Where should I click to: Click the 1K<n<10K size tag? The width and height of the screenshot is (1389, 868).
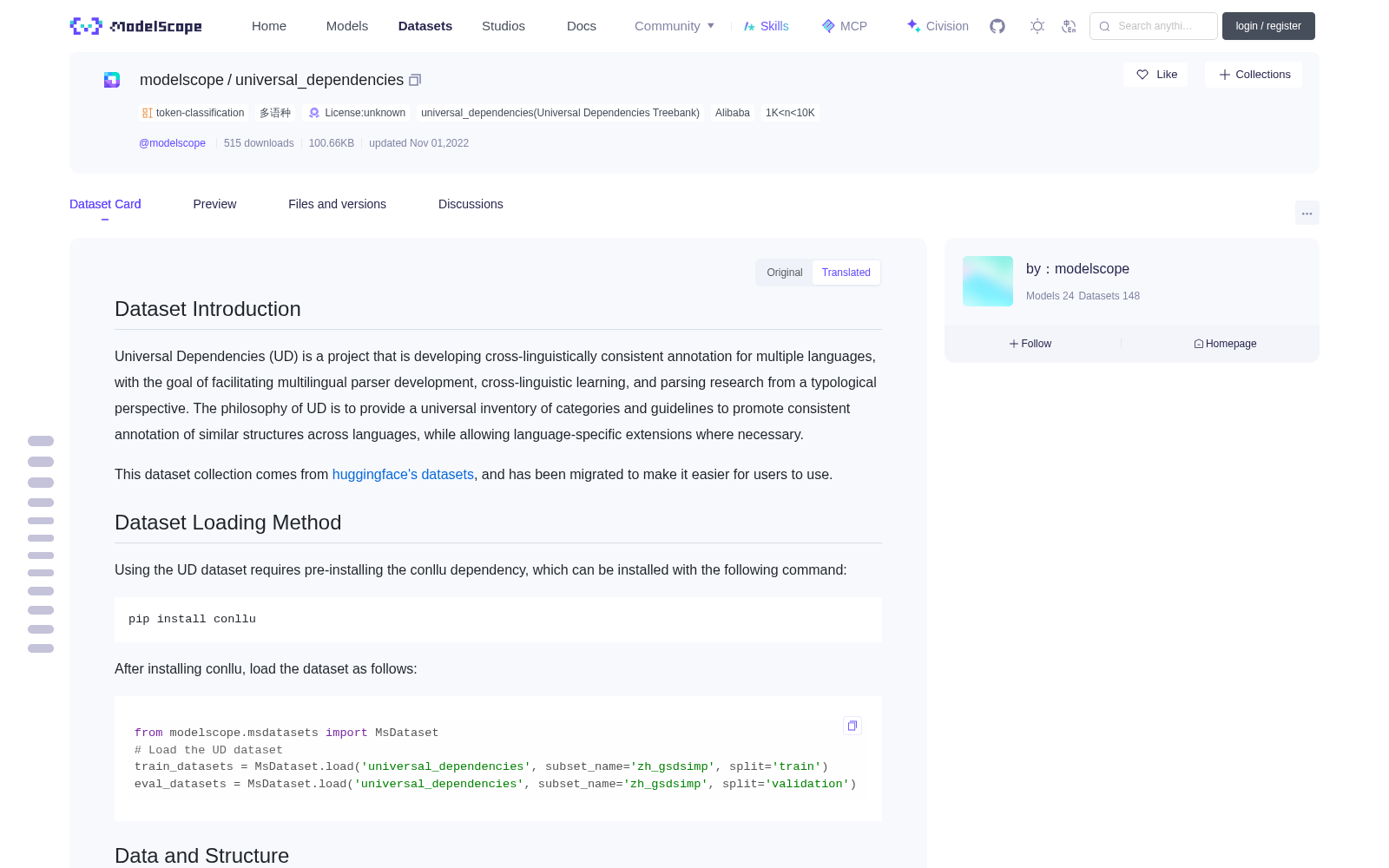(x=790, y=113)
